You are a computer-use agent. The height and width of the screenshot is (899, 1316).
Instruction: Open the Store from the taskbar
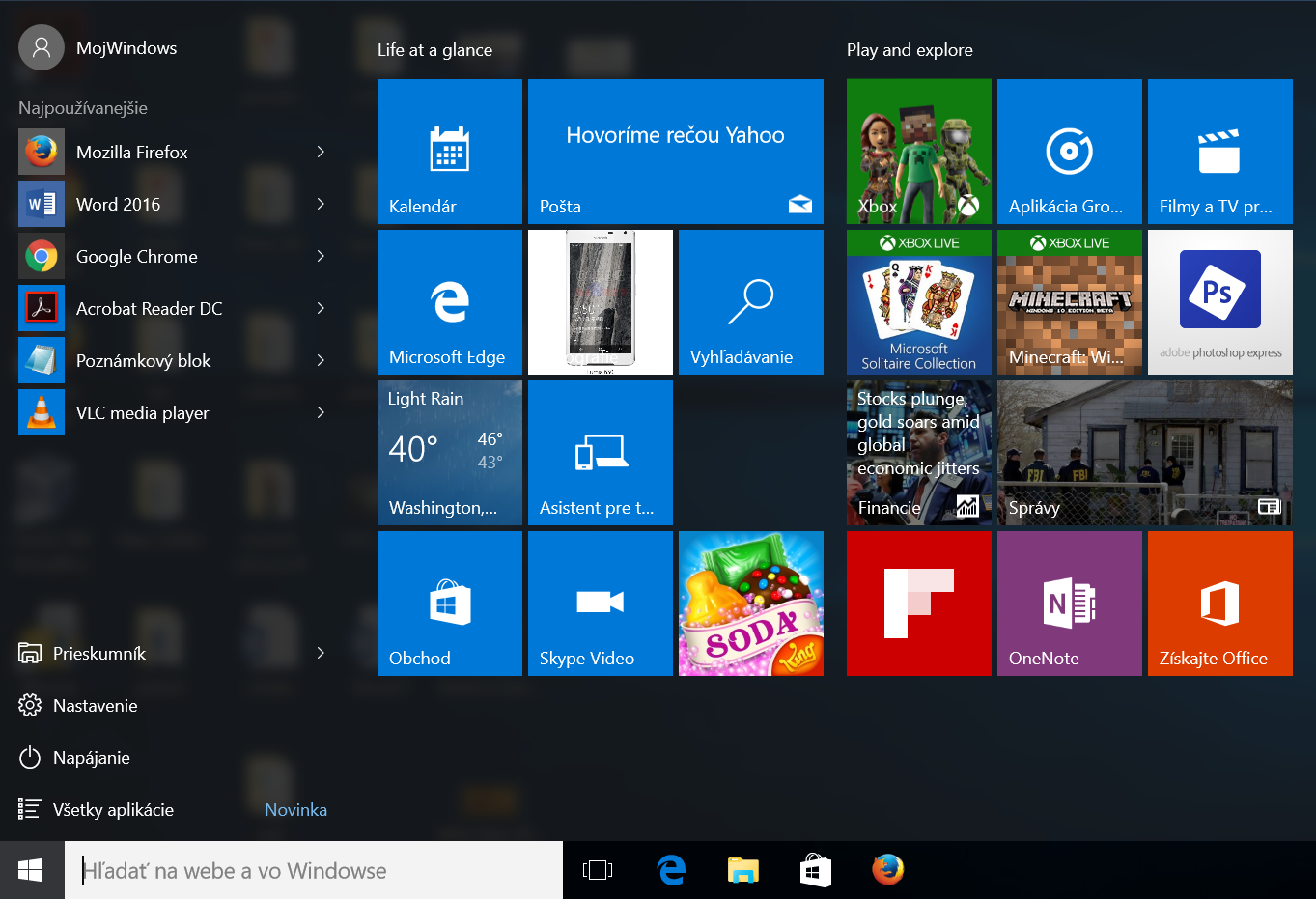pos(816,870)
